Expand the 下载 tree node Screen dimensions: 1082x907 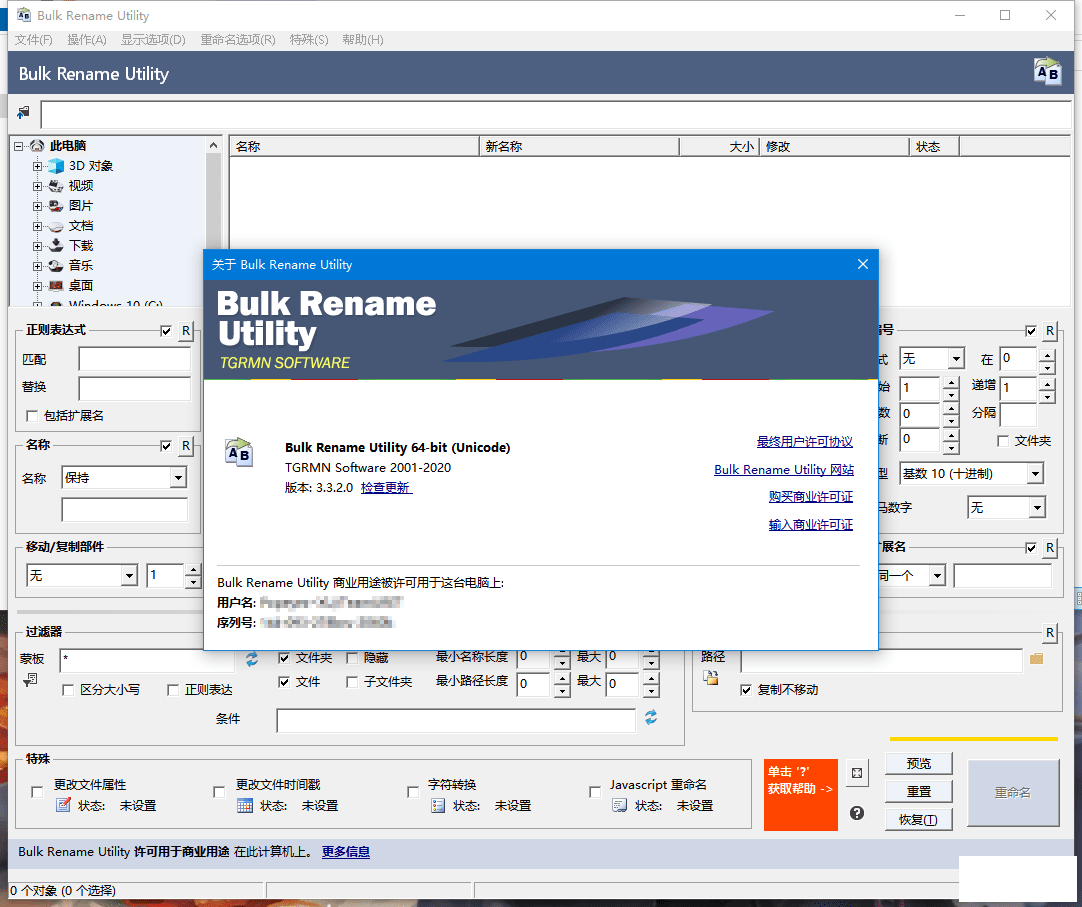coord(37,246)
